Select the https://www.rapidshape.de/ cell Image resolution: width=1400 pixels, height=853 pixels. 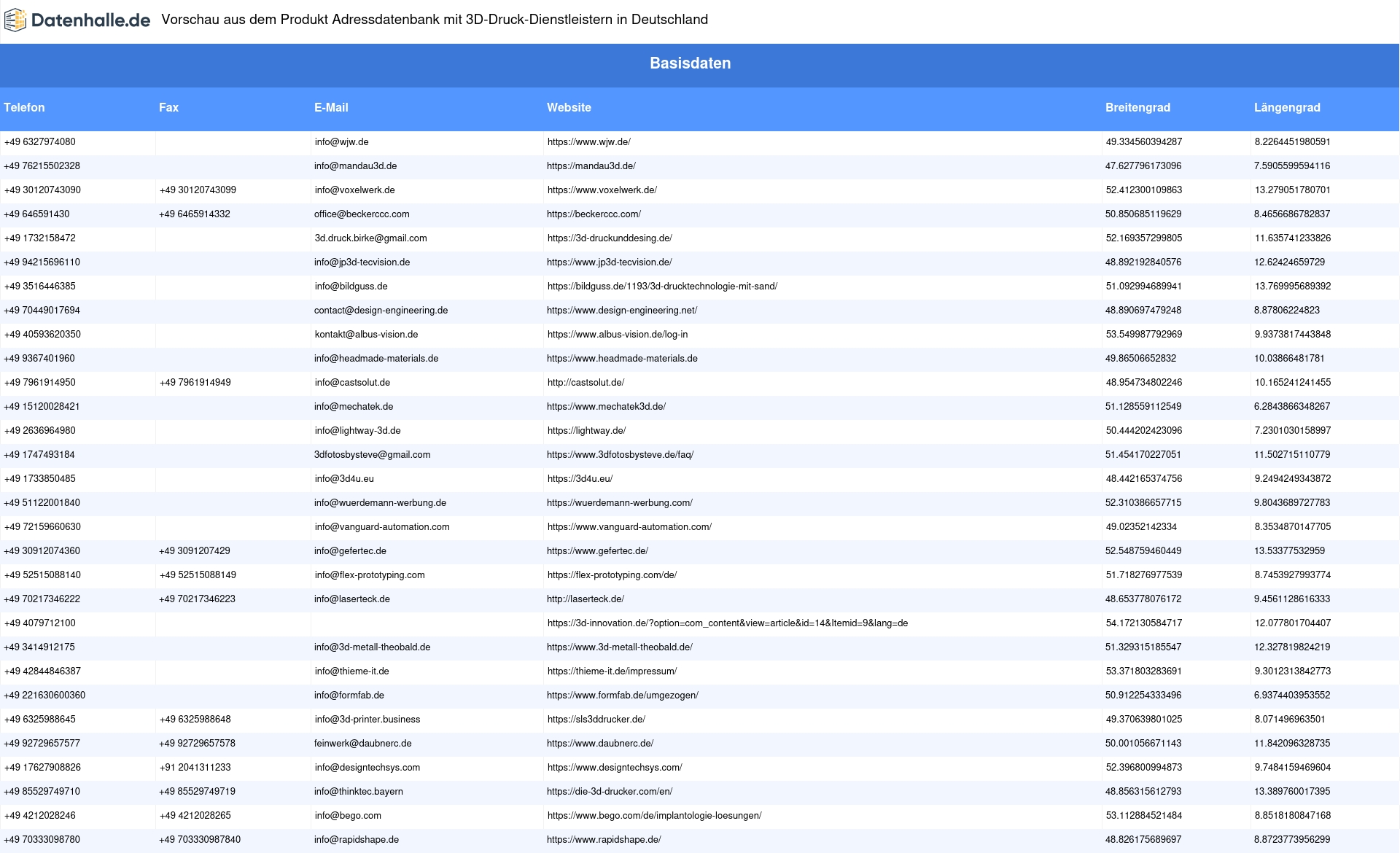[604, 840]
